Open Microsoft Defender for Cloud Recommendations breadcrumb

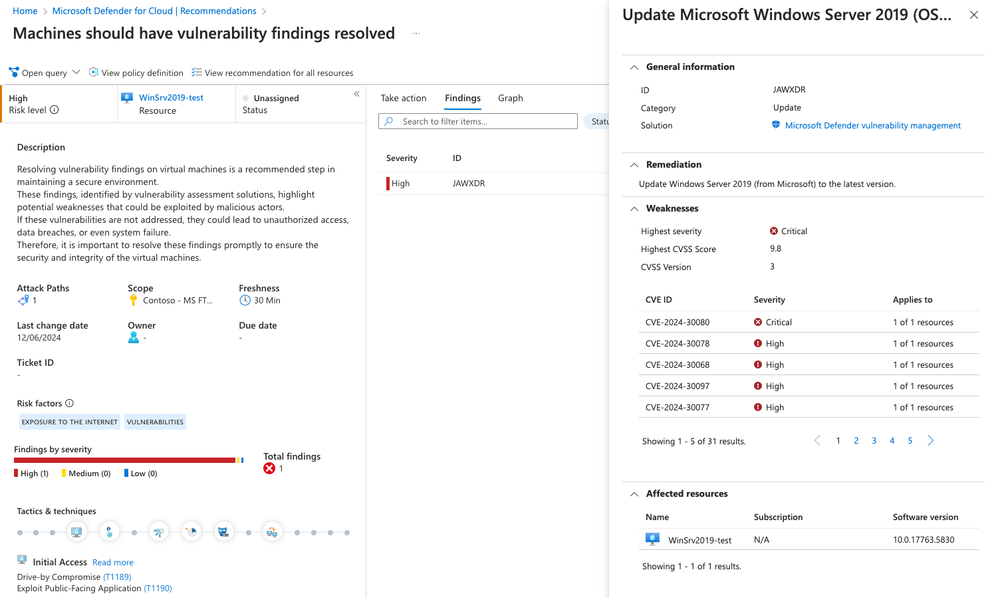pyautogui.click(x=154, y=11)
